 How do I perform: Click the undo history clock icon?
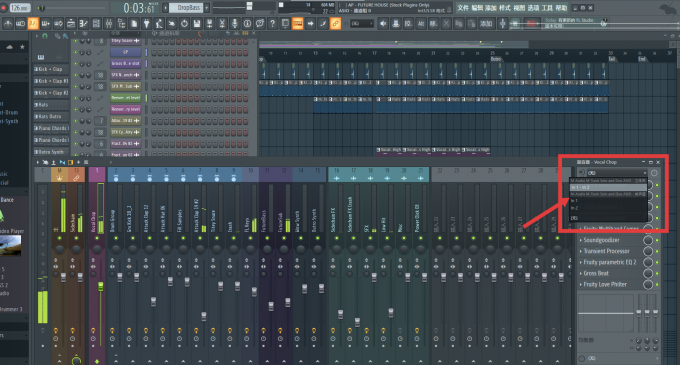(184, 23)
